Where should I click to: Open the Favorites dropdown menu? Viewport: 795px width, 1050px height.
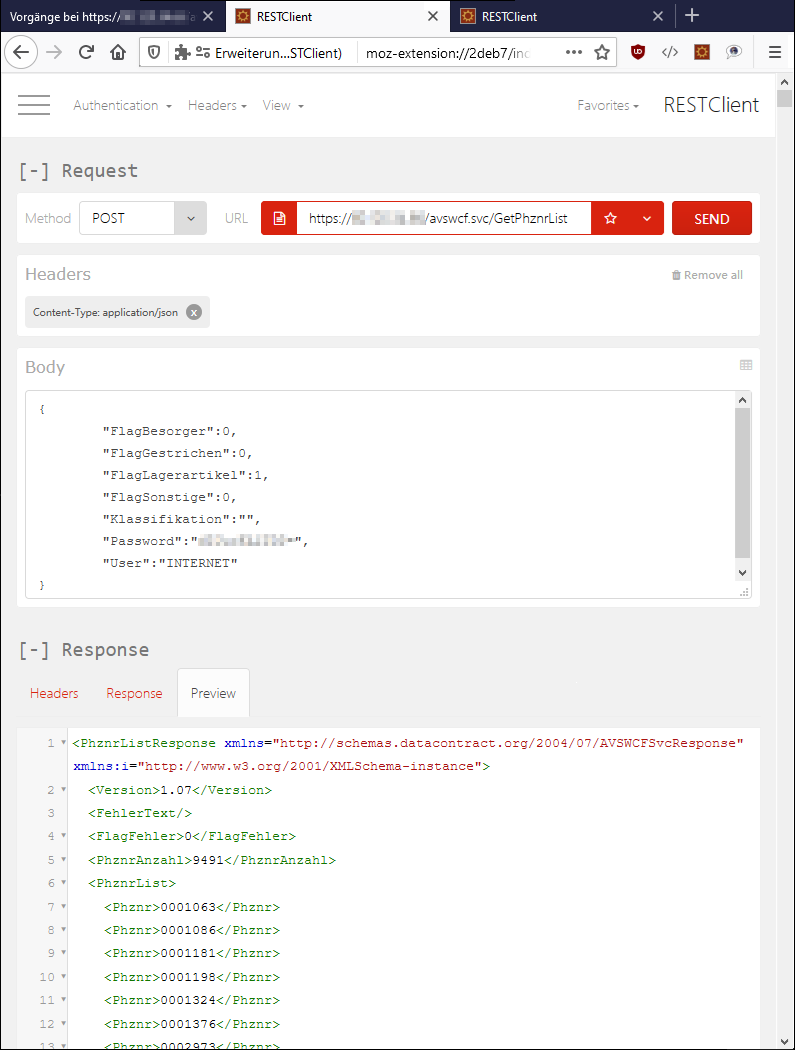pyautogui.click(x=608, y=105)
